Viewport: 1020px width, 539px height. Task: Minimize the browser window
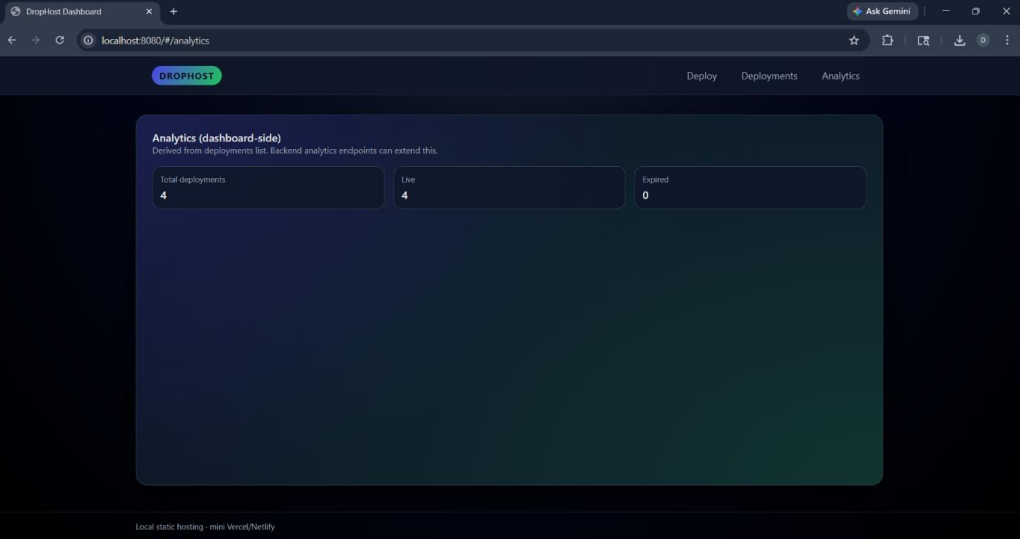click(x=946, y=11)
